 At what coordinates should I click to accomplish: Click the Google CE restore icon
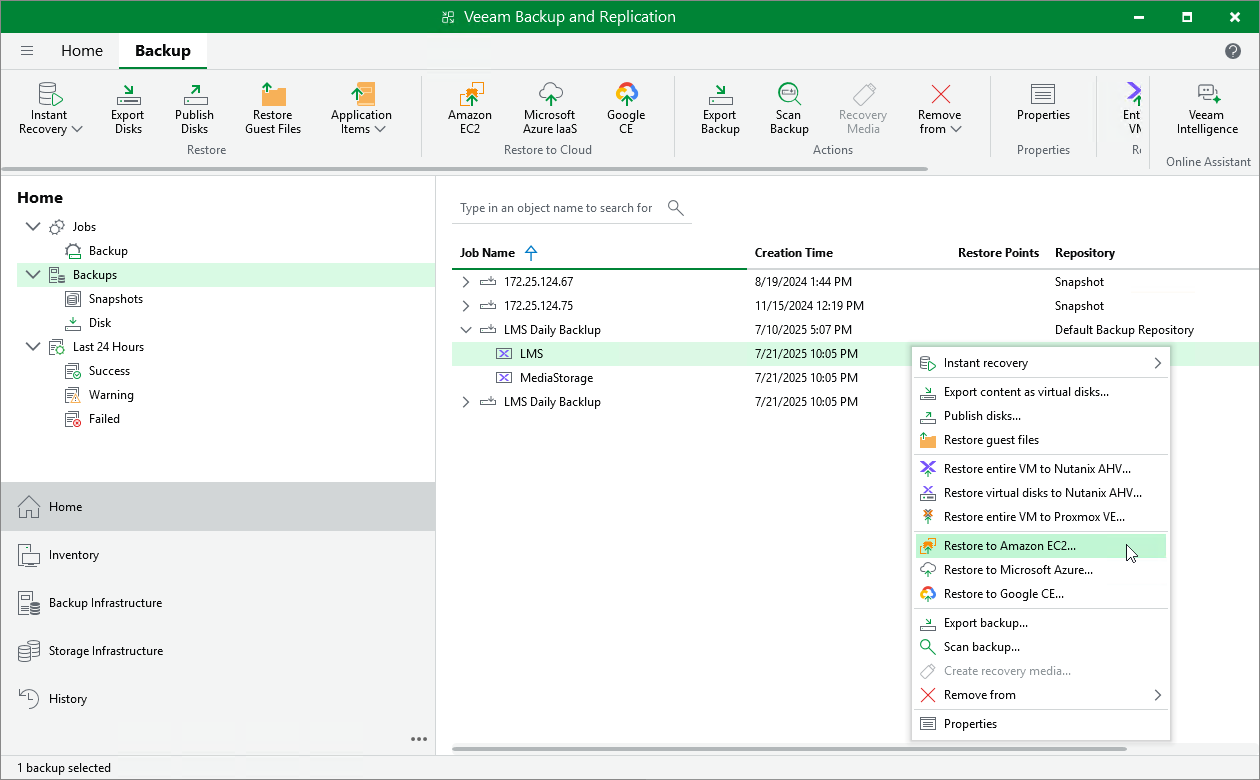pyautogui.click(x=626, y=106)
